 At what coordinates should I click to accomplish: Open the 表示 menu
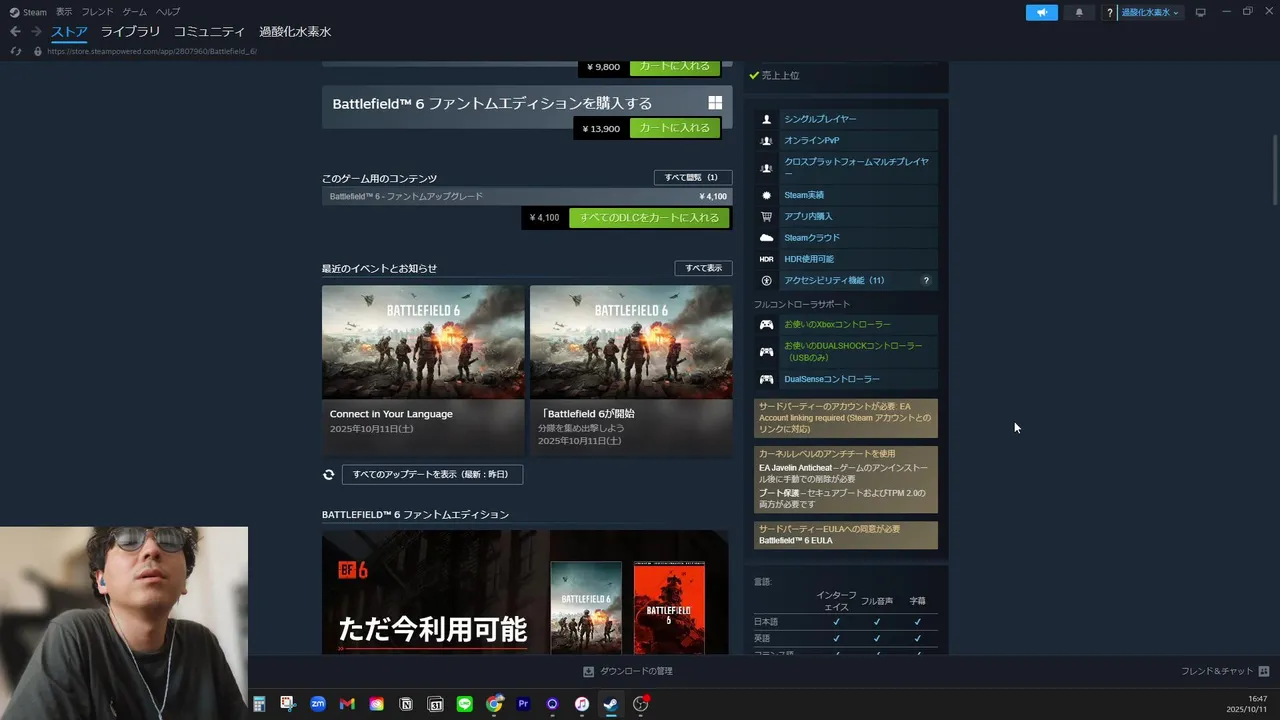point(64,12)
